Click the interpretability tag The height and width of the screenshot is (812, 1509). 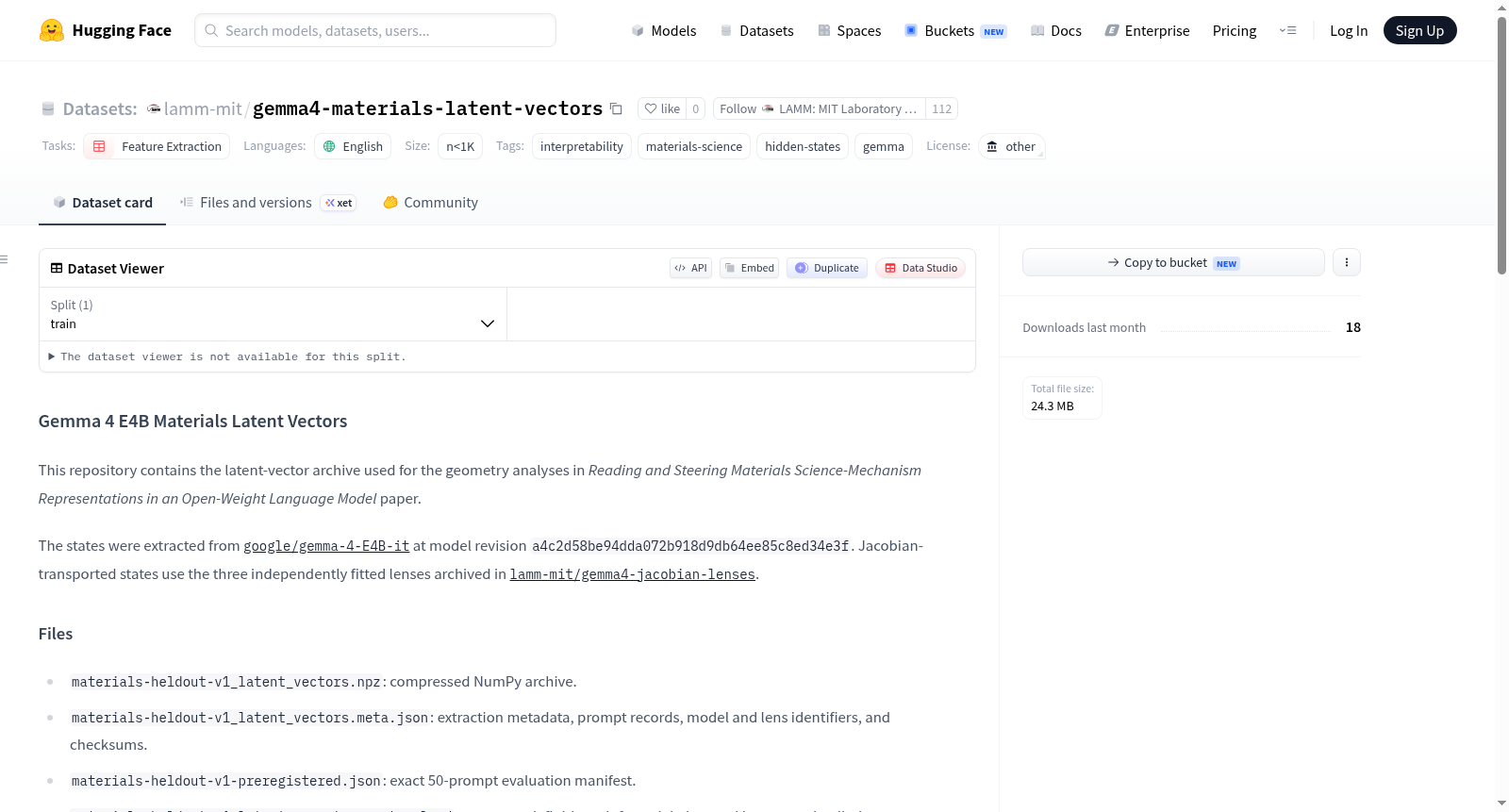[x=582, y=146]
